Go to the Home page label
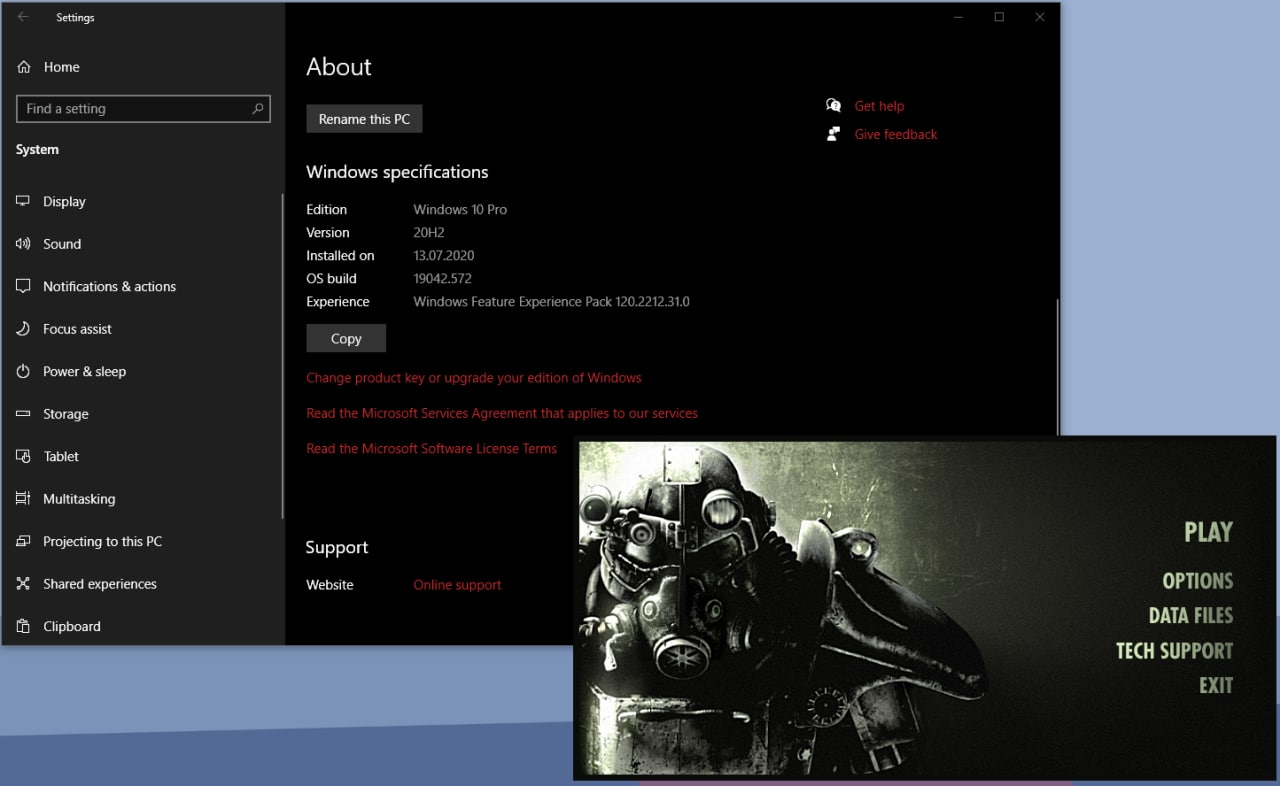Image resolution: width=1280 pixels, height=786 pixels. pyautogui.click(x=61, y=67)
